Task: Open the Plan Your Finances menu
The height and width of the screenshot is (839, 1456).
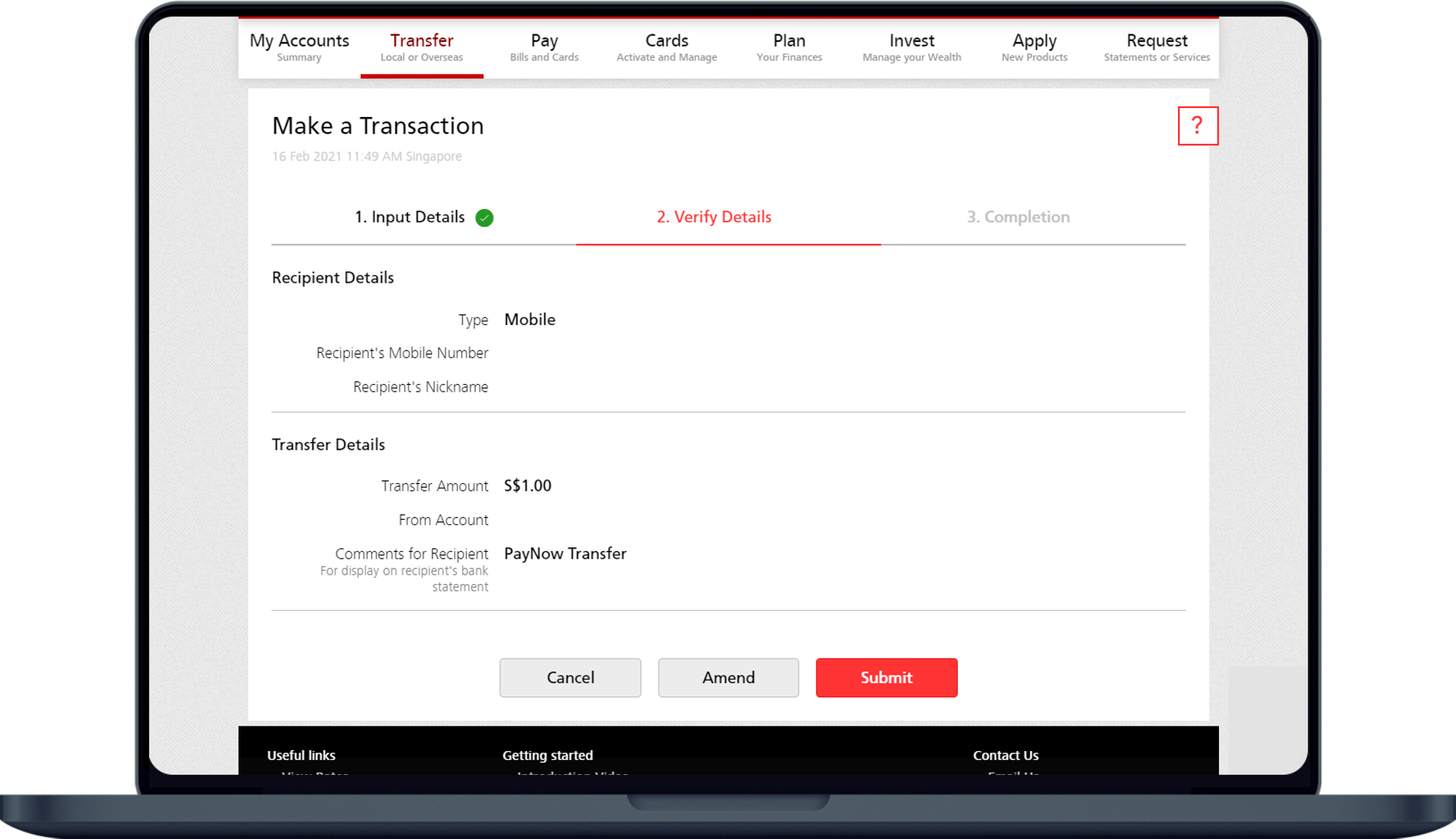Action: 789,47
